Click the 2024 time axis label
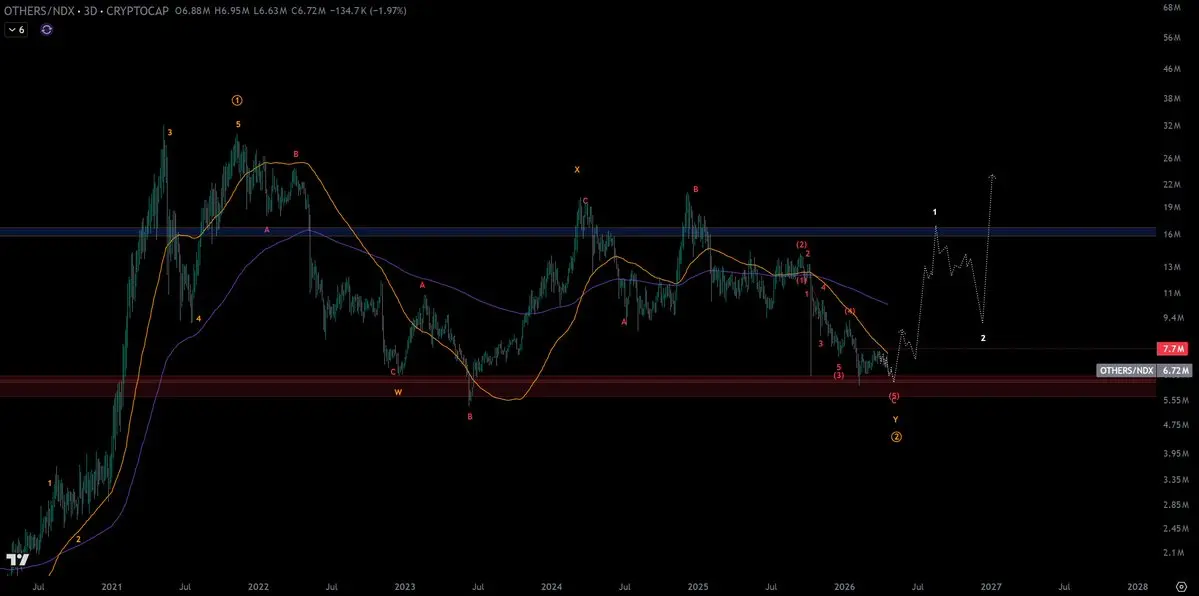The height and width of the screenshot is (596, 1199). click(551, 587)
